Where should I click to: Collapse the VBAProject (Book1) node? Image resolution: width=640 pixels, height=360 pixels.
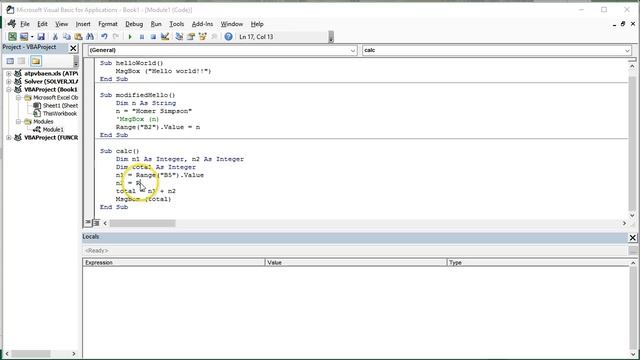click(9, 89)
